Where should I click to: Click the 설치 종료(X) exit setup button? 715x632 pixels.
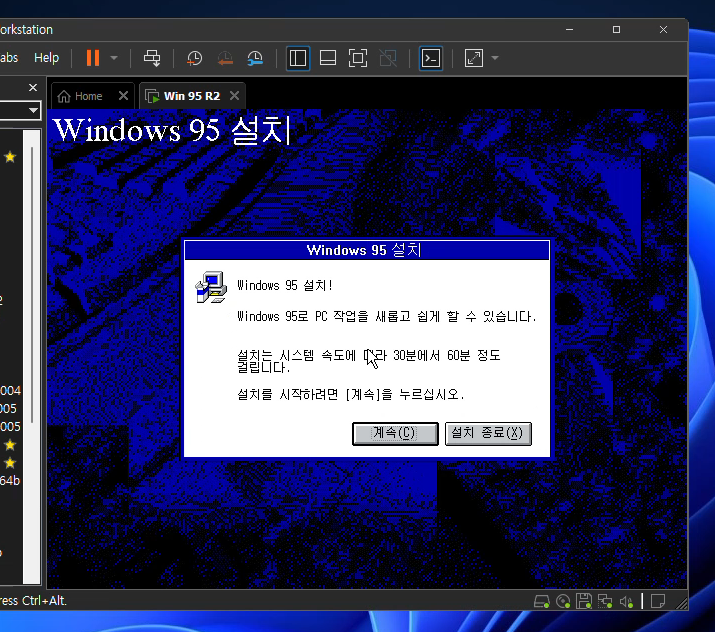tap(488, 433)
